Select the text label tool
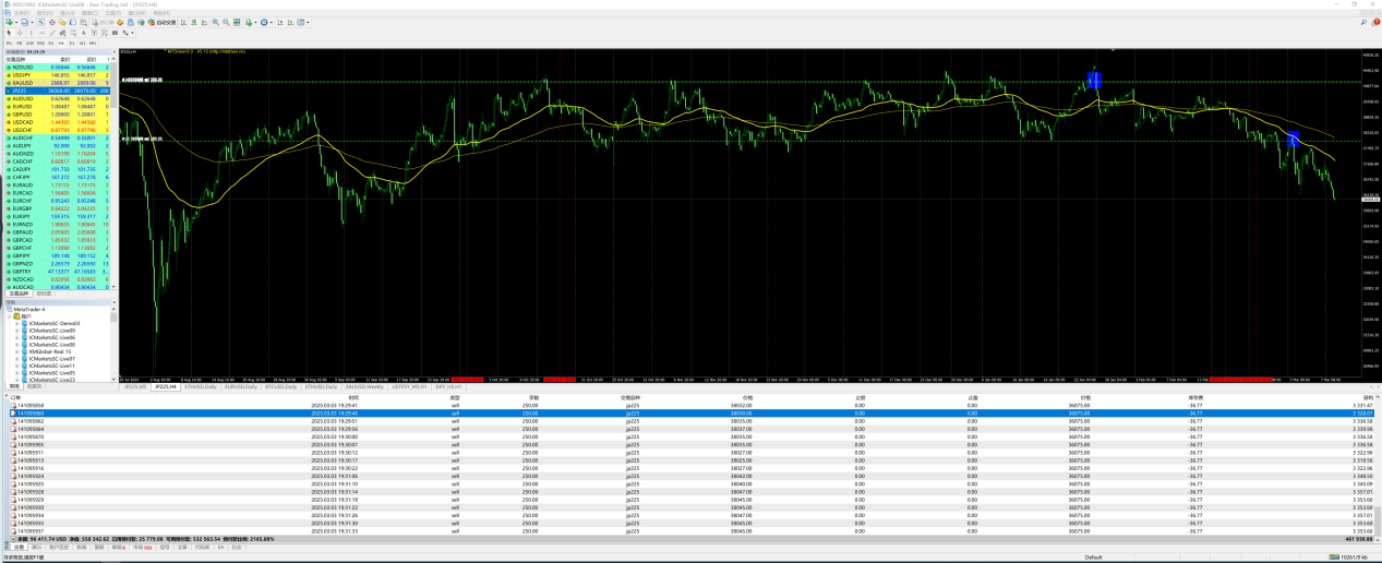Viewport: 1382px width, 563px height. click(94, 32)
